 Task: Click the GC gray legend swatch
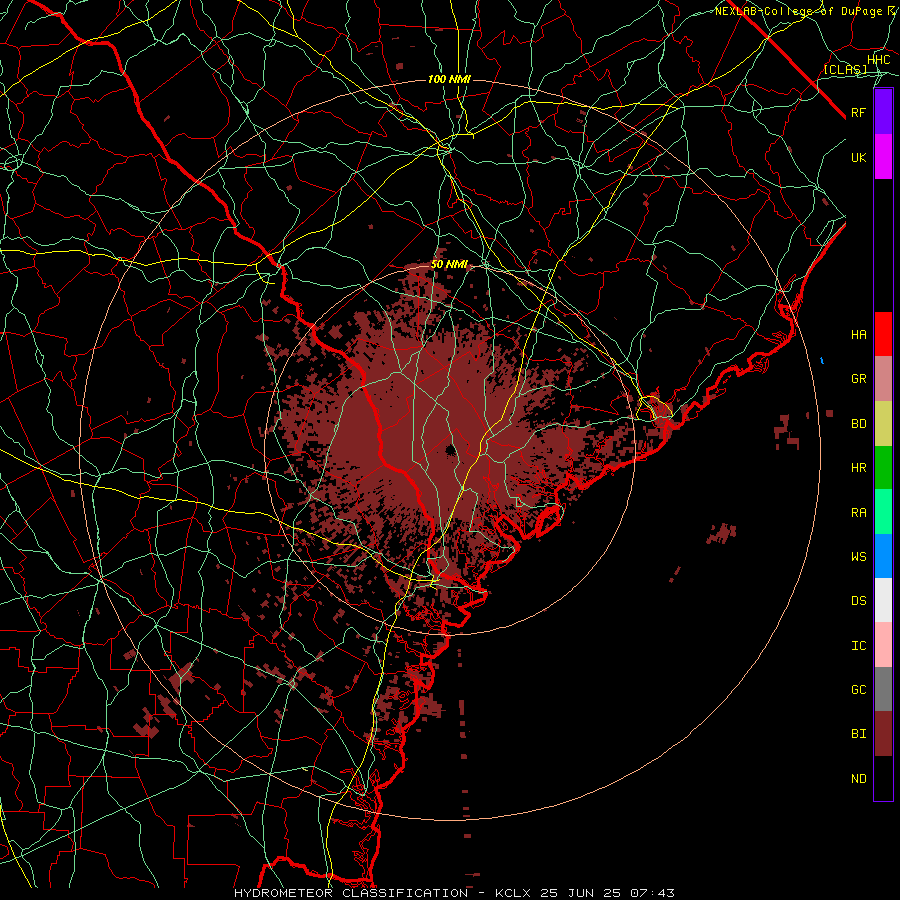[x=883, y=689]
